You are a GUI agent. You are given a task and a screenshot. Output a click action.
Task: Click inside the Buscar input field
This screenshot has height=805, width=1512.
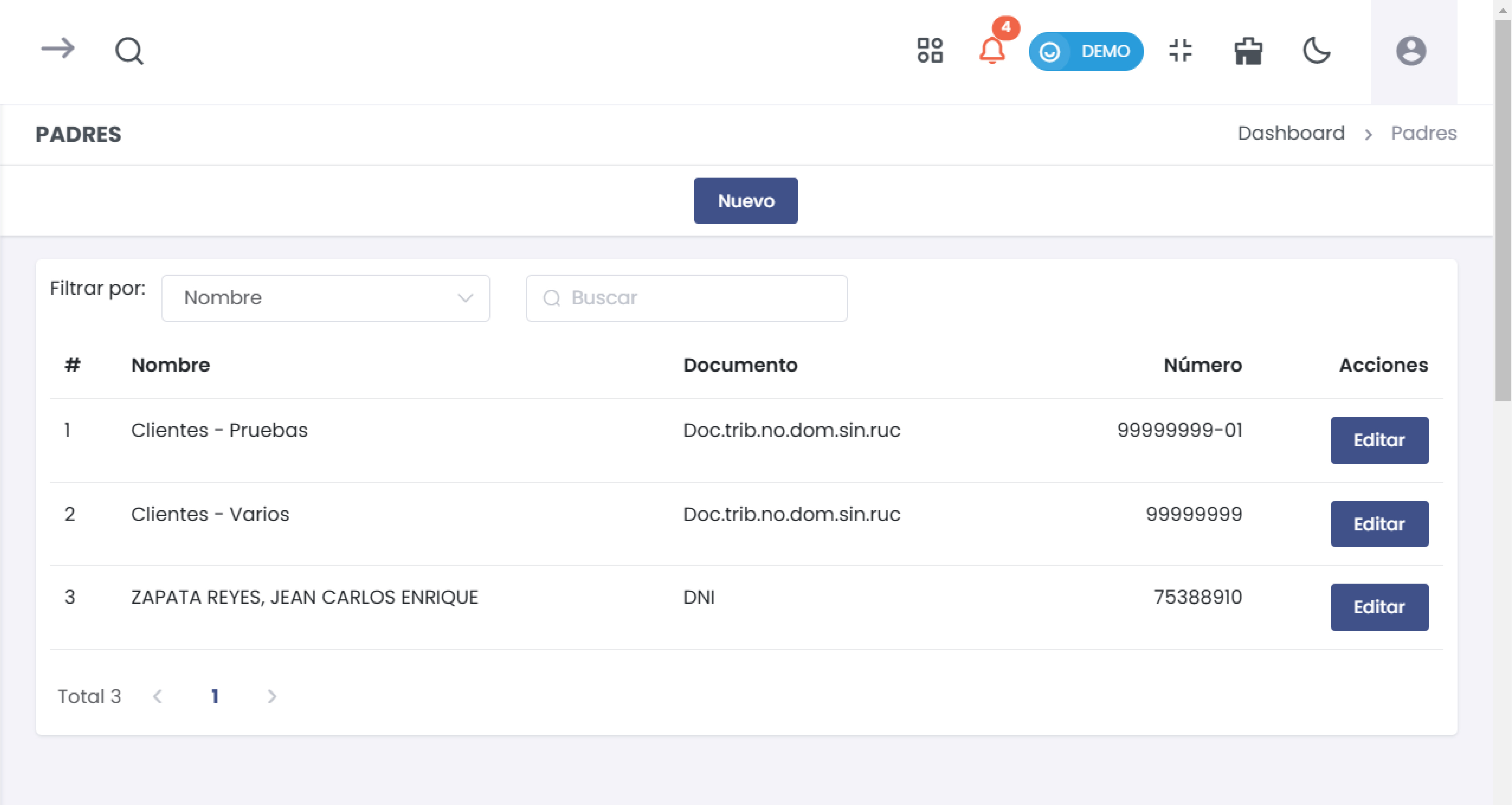[687, 298]
